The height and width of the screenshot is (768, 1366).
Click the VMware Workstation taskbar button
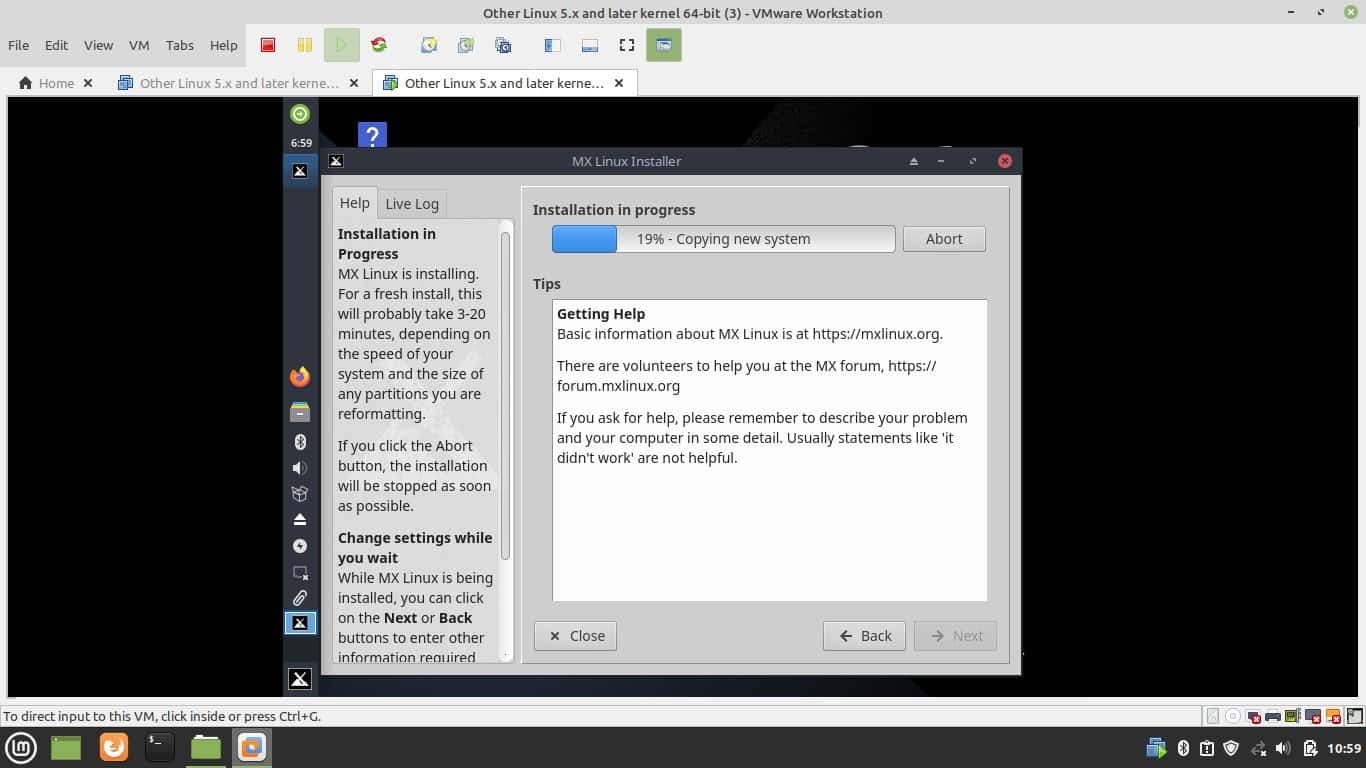pos(252,747)
